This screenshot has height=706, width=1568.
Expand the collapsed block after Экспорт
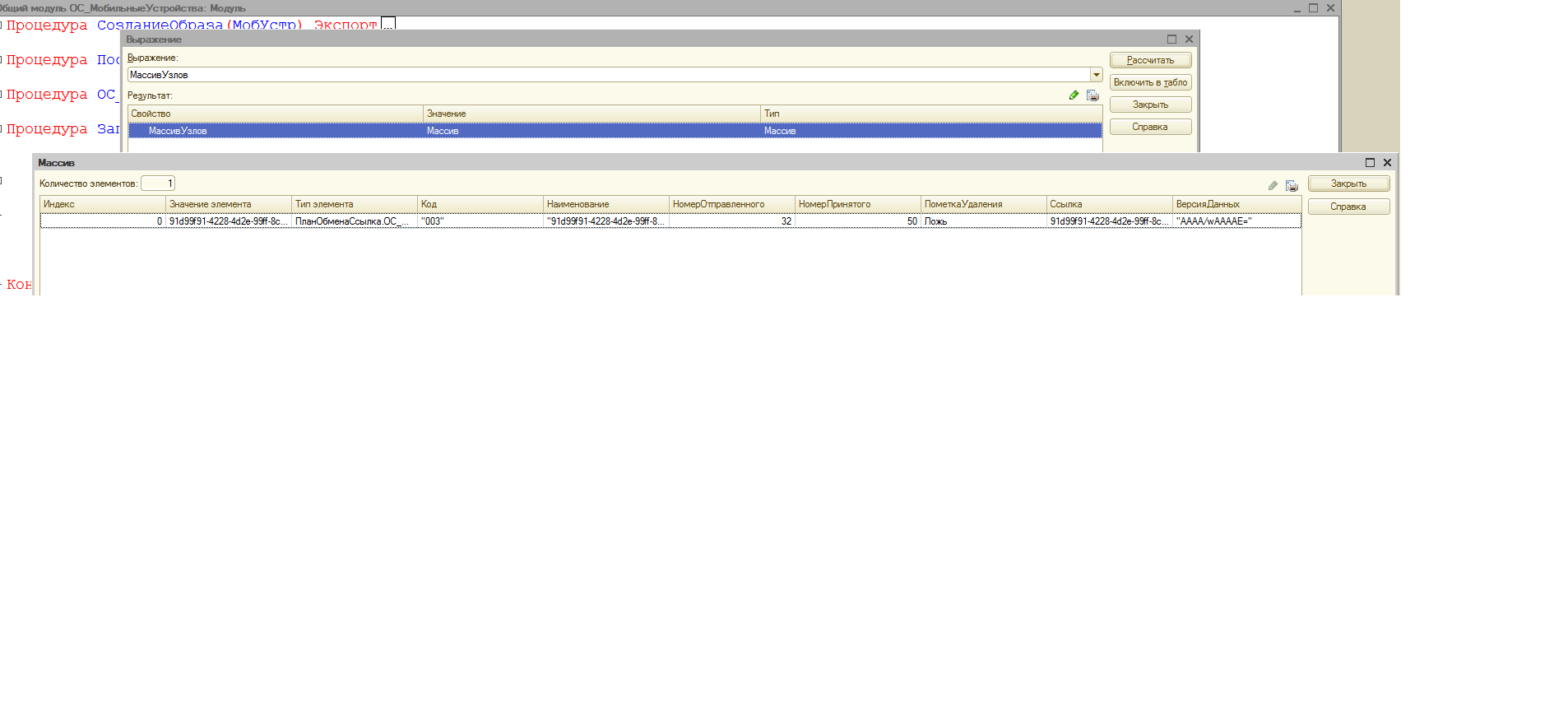coord(388,24)
